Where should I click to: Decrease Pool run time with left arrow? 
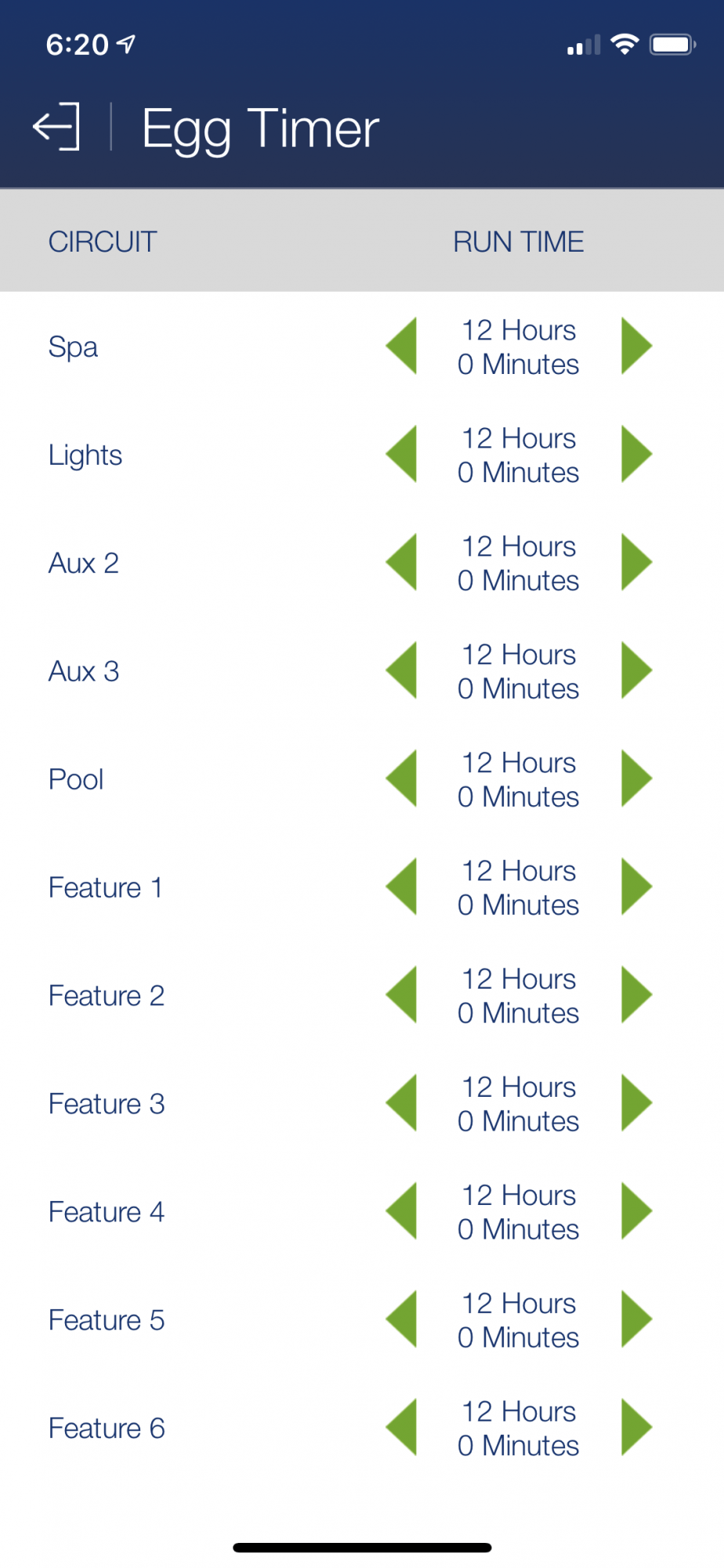(x=401, y=779)
